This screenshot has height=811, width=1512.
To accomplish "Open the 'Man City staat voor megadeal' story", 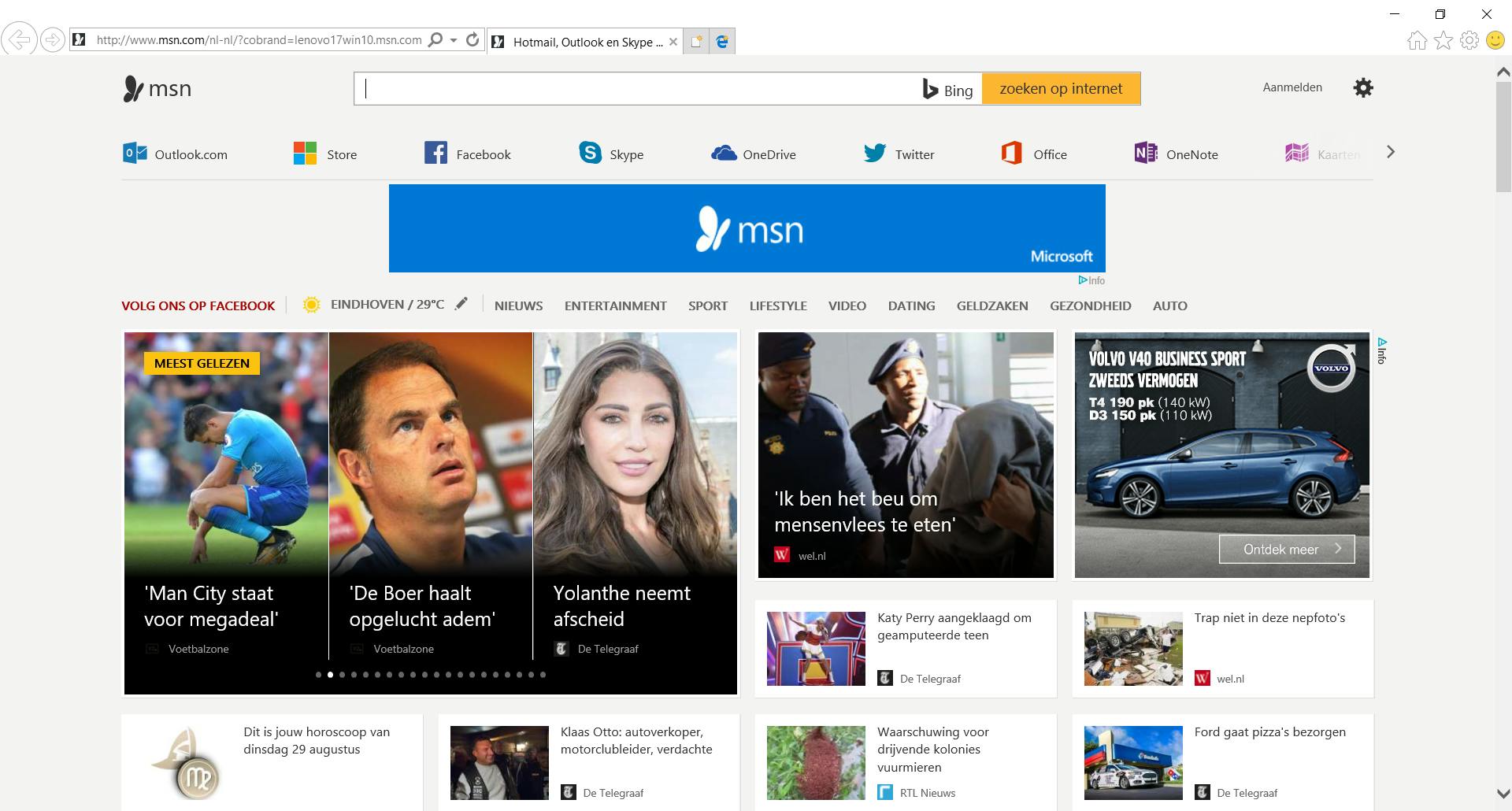I will pyautogui.click(x=226, y=496).
